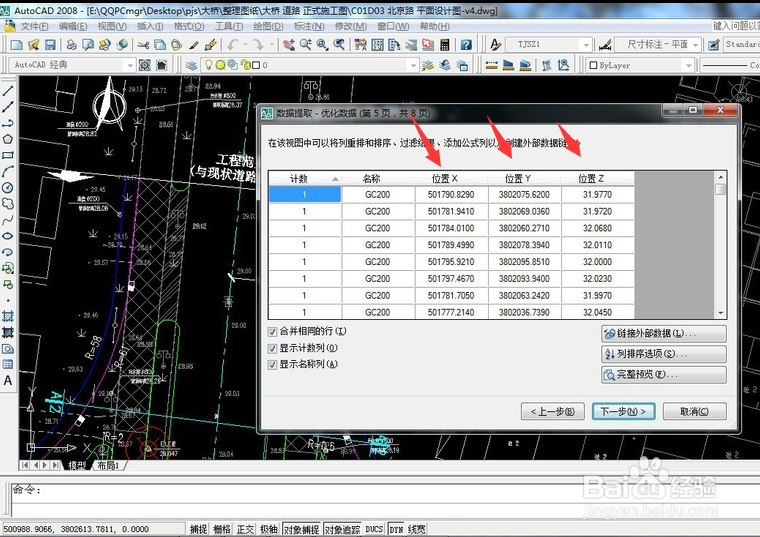This screenshot has width=760, height=537.
Task: Toggle 线宽 lineweight display
Action: 416,529
